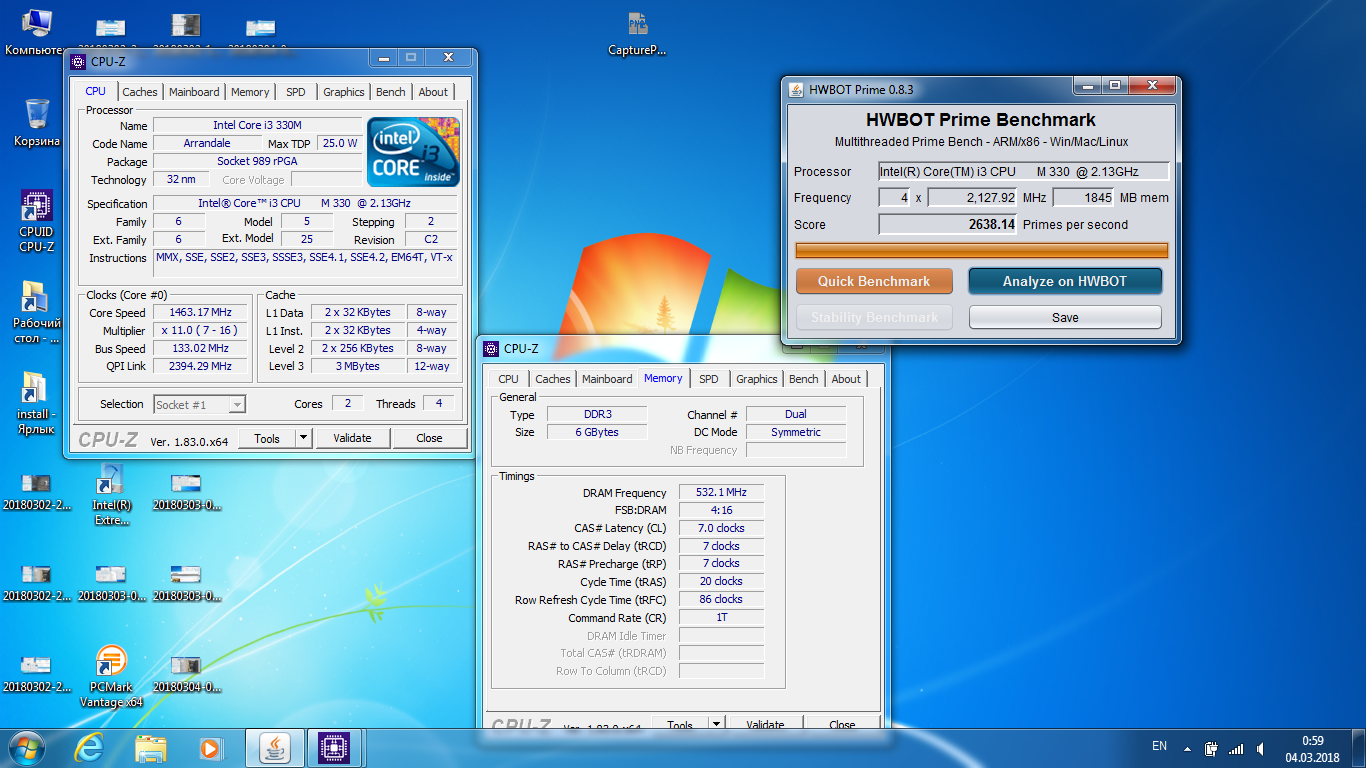
Task: Open Bench tab in CPU-Z processor window
Action: click(391, 92)
